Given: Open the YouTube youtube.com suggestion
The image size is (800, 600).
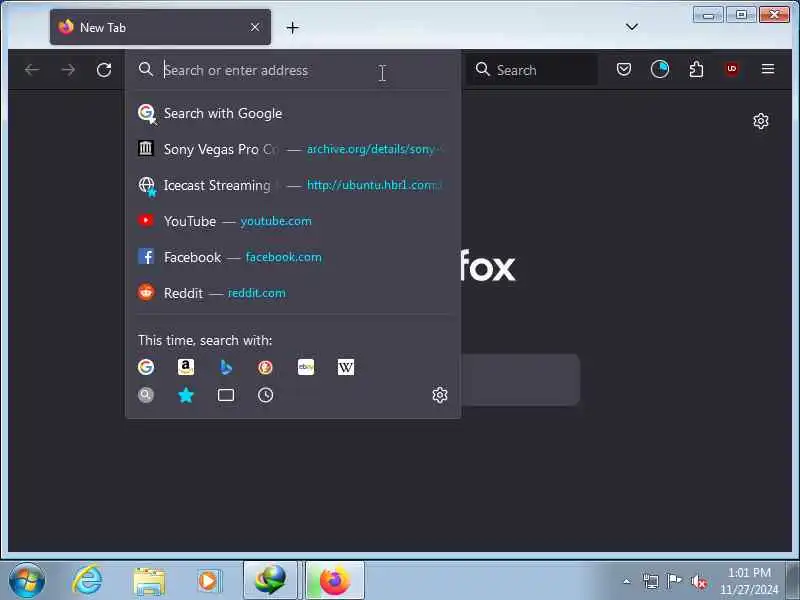Looking at the screenshot, I should (293, 221).
